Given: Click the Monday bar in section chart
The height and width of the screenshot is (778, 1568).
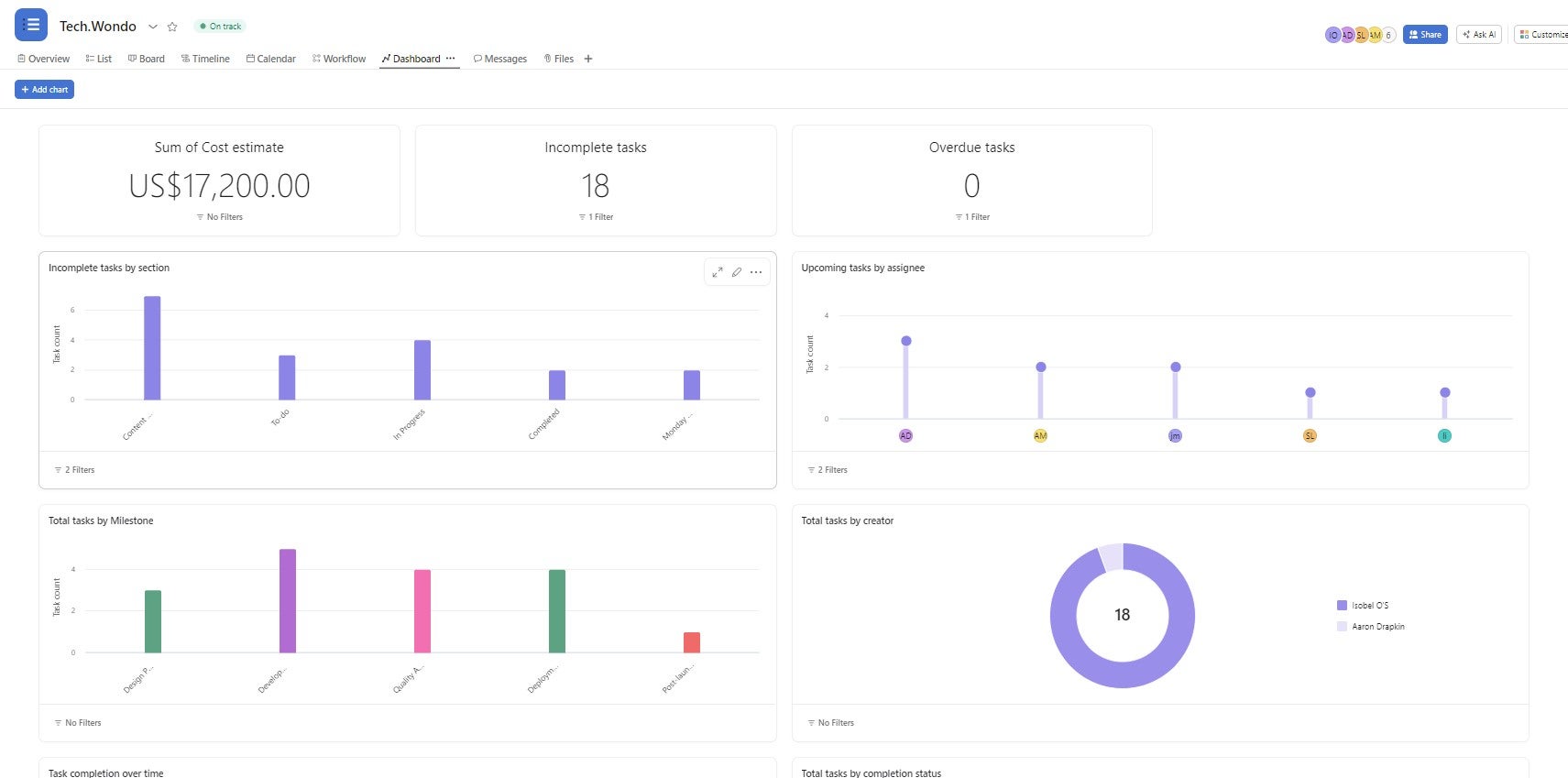Looking at the screenshot, I should point(692,385).
